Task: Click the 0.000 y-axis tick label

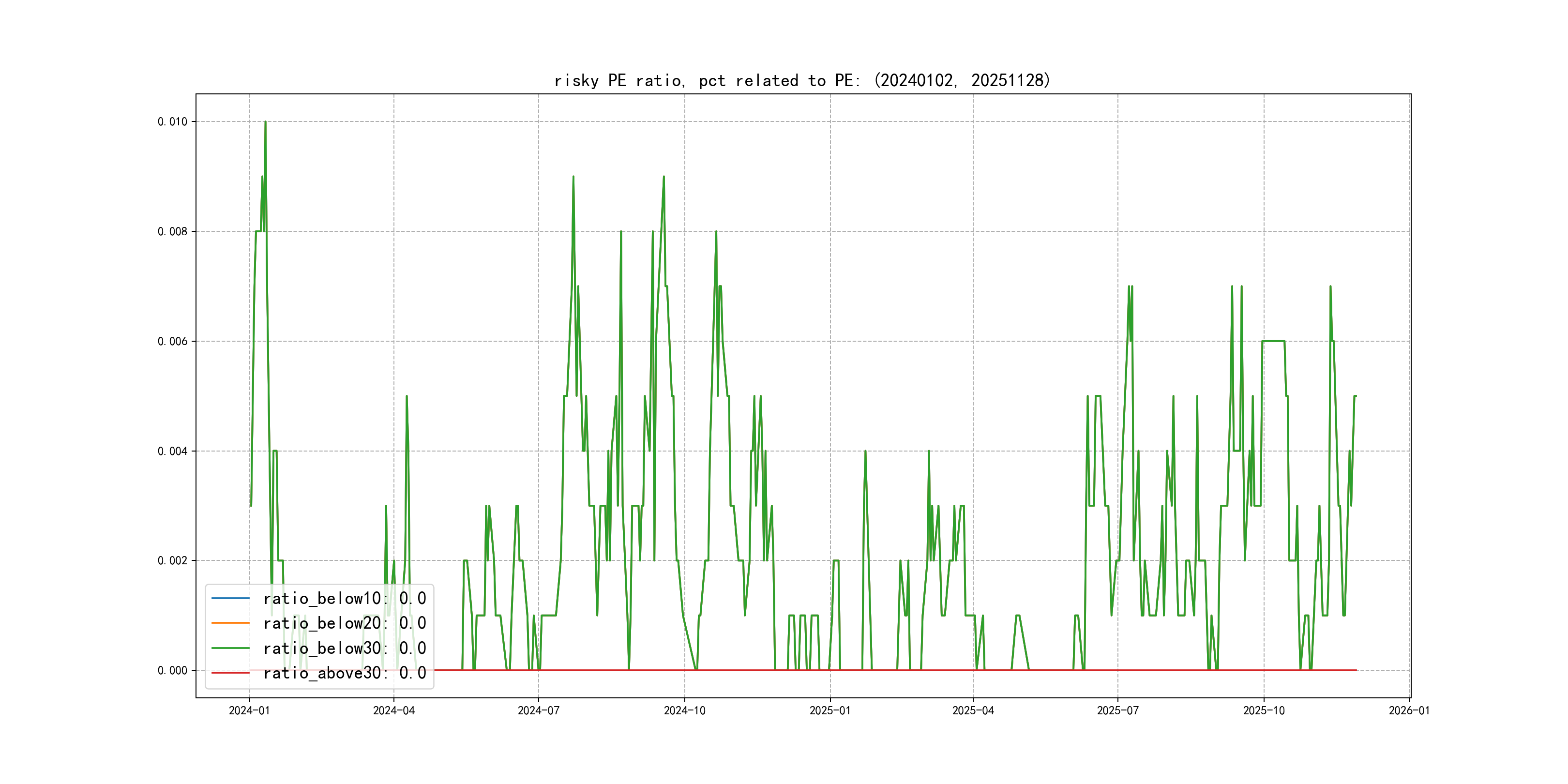Action: (172, 671)
